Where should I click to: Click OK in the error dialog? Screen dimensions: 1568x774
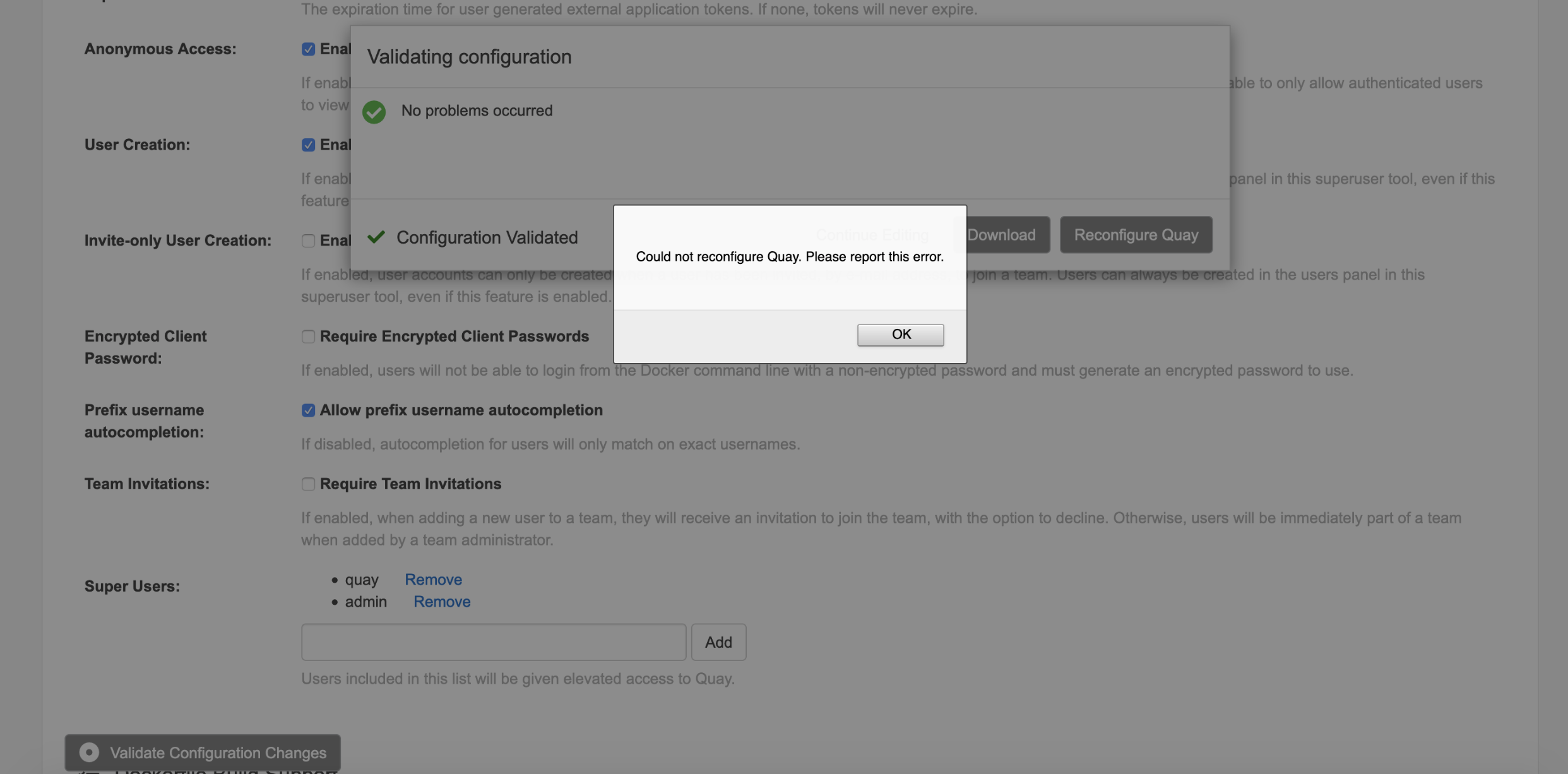(x=900, y=335)
